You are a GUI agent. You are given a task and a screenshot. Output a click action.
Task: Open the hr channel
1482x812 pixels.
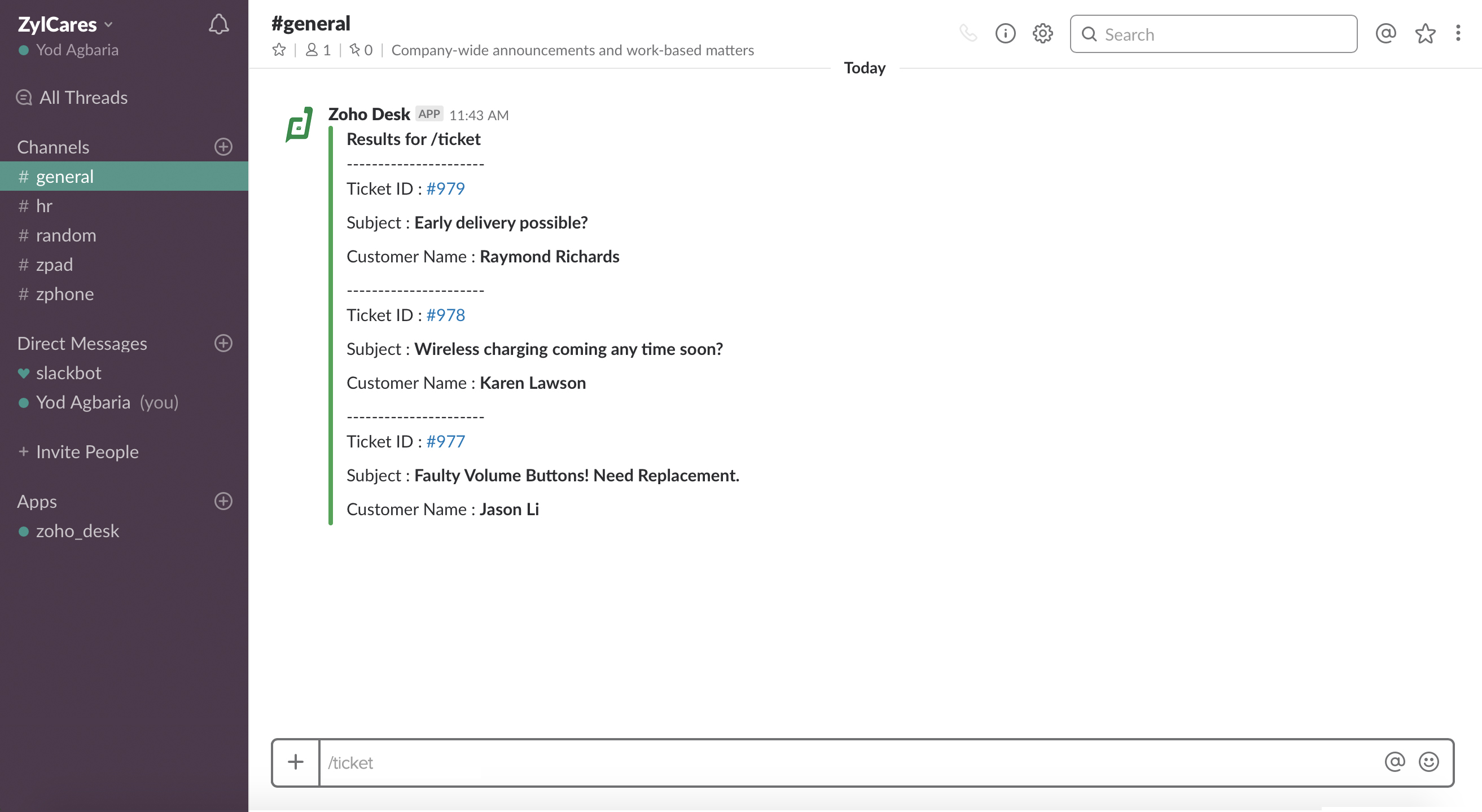coord(124,205)
